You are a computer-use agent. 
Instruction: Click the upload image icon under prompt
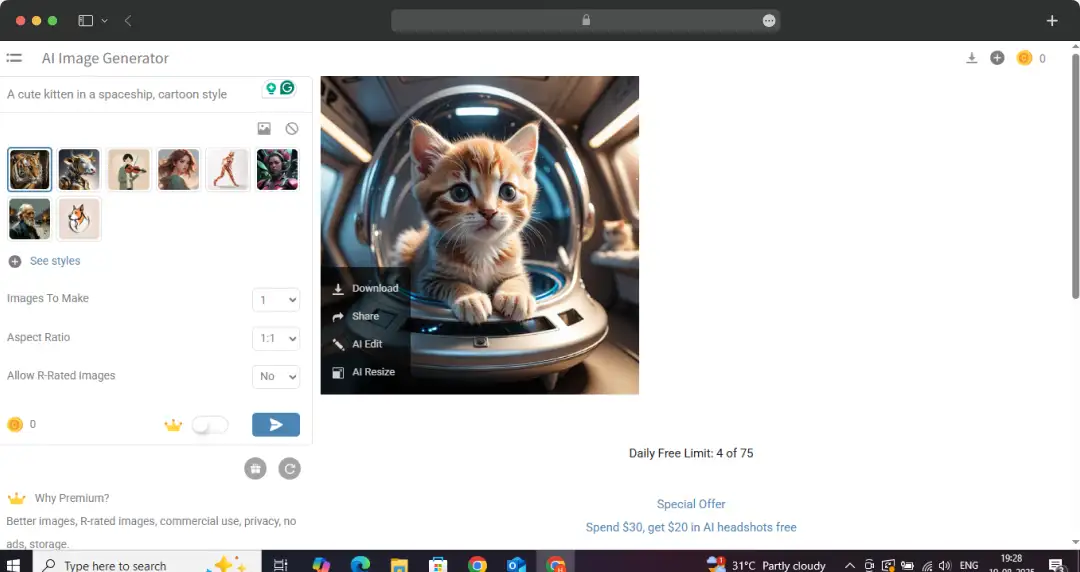click(264, 128)
